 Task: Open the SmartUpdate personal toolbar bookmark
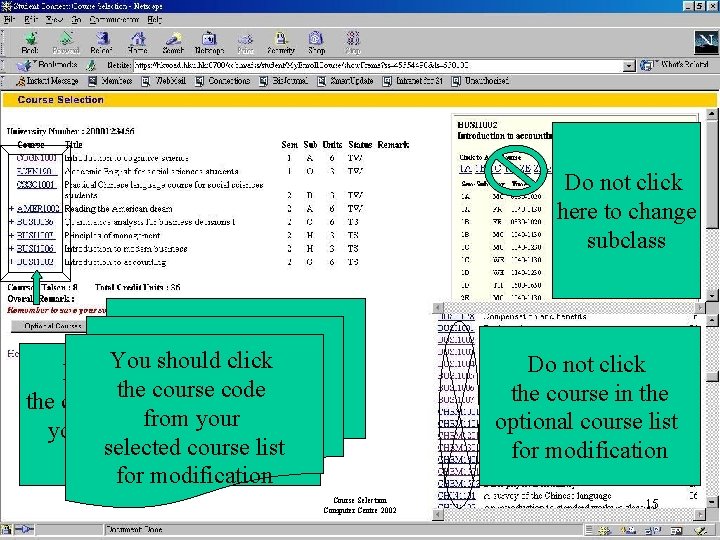[345, 81]
